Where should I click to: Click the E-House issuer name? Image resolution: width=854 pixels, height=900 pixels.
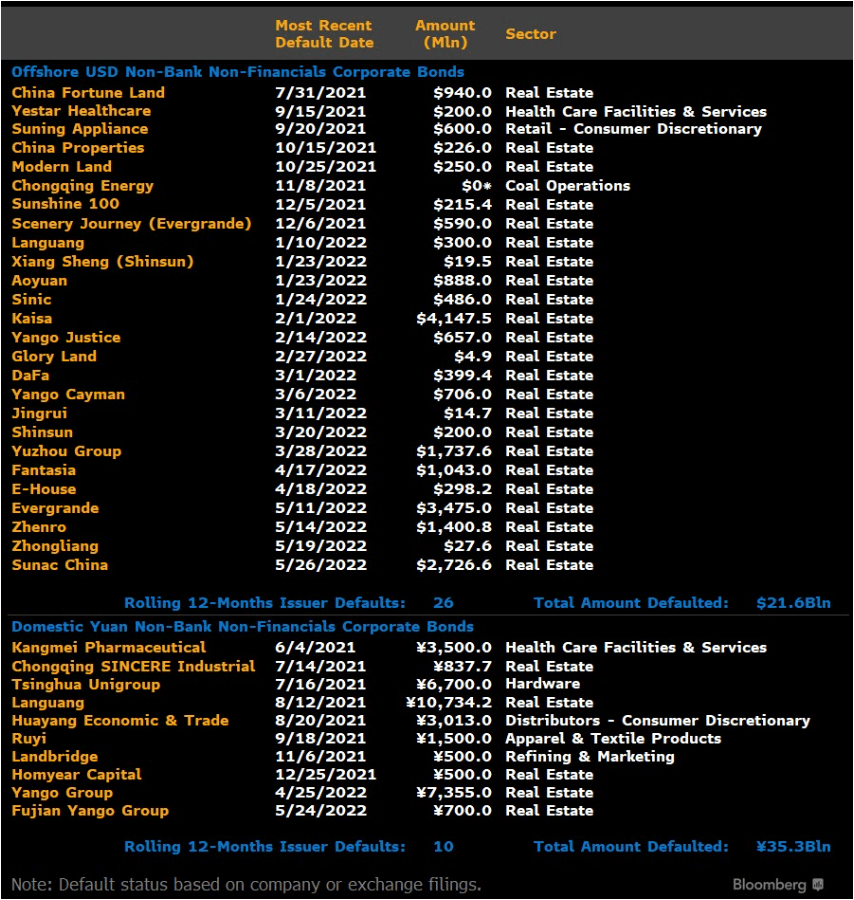click(44, 488)
